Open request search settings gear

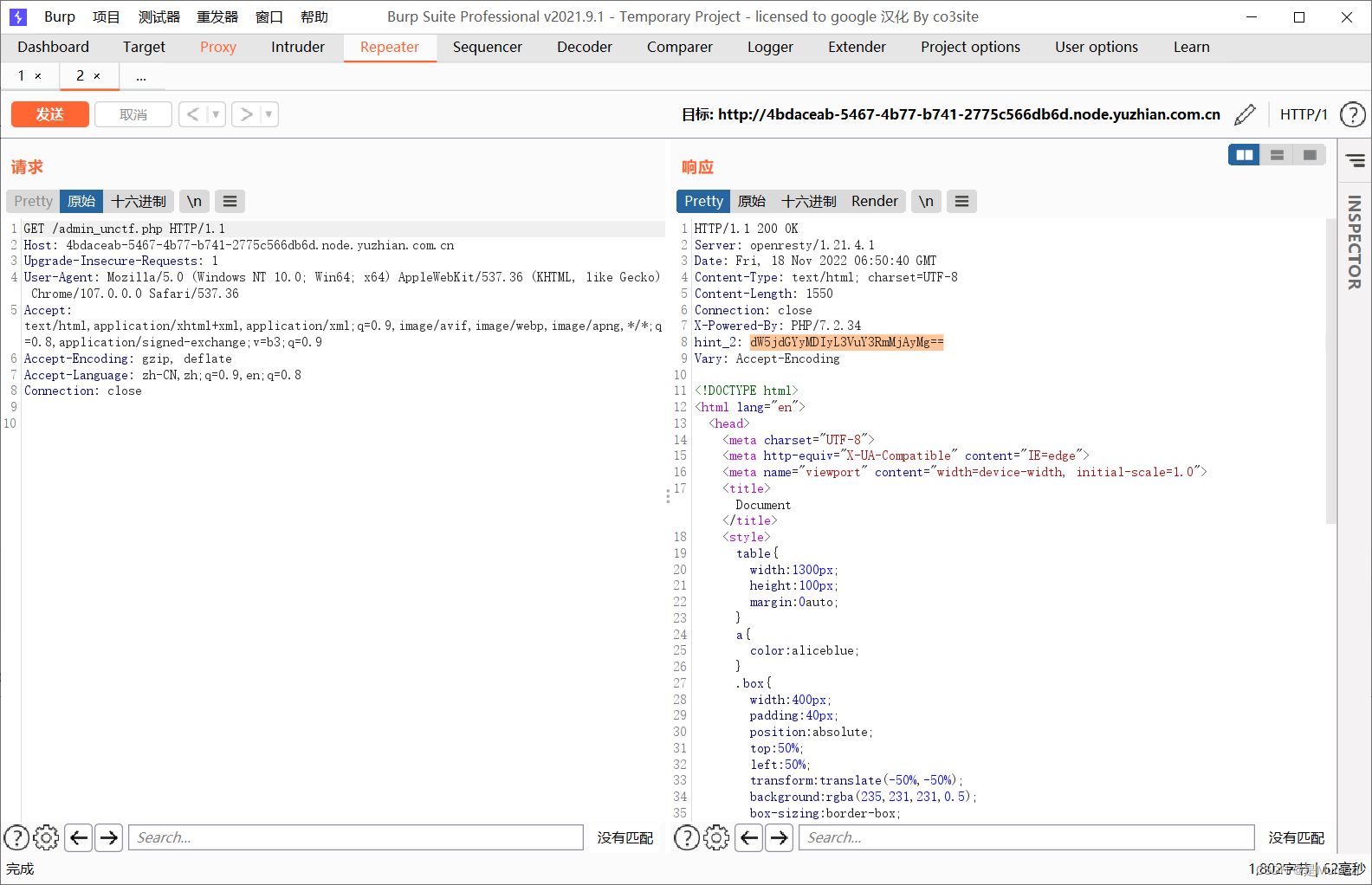46,837
